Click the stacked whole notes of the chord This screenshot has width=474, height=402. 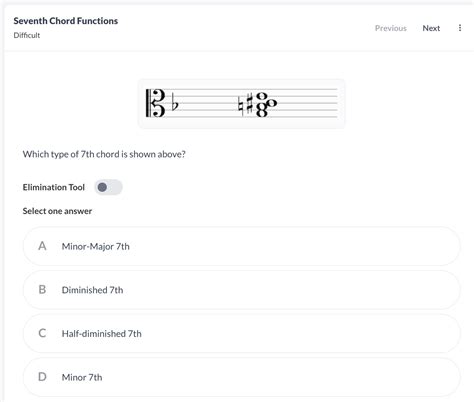[x=266, y=104]
